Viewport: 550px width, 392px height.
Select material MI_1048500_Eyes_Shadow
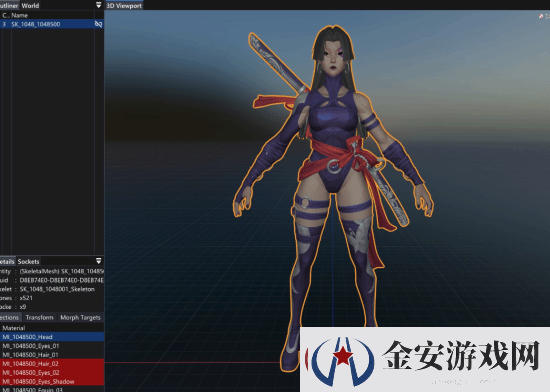click(52, 381)
